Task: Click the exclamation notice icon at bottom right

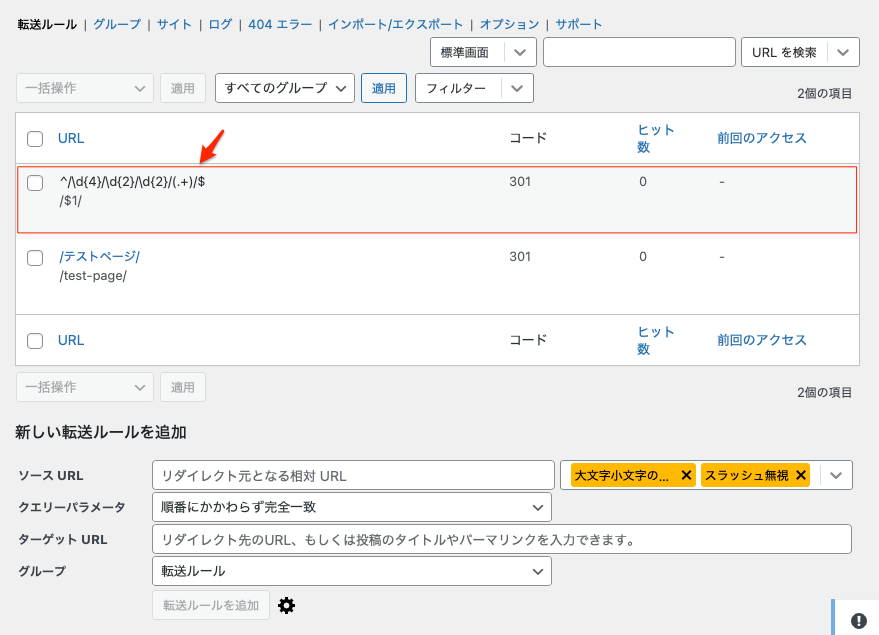Action: coord(858,619)
